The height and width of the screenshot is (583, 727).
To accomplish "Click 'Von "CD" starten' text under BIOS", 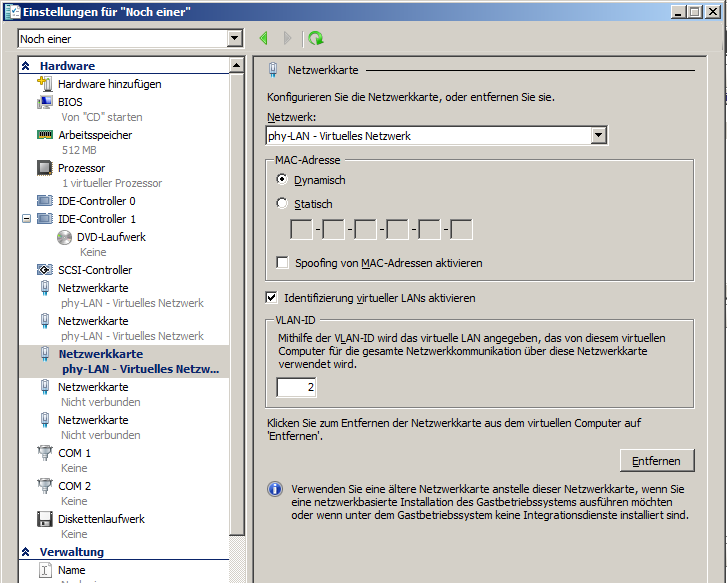I will (x=102, y=117).
